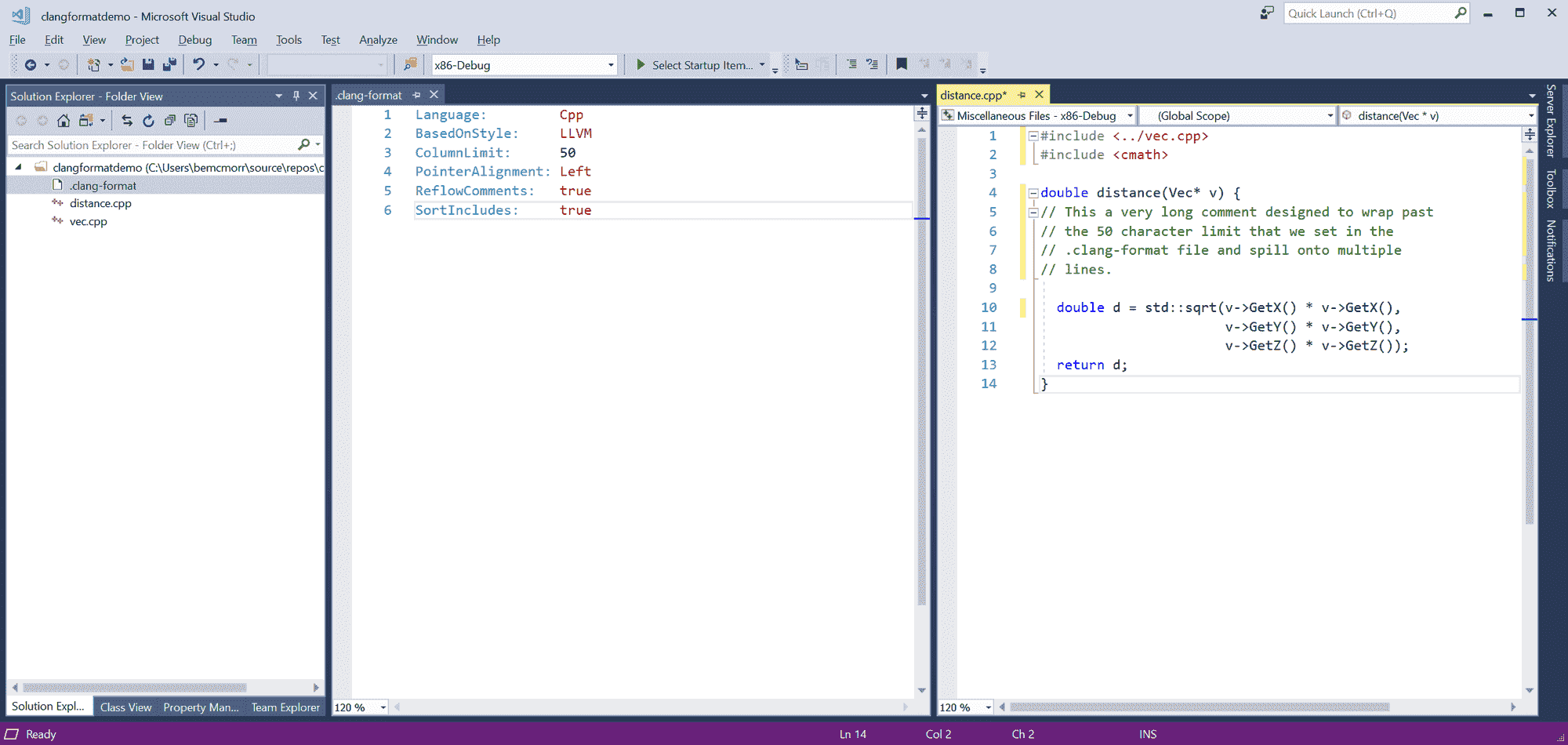The image size is (1568, 745).
Task: Open the Debug menu
Action: (x=195, y=40)
